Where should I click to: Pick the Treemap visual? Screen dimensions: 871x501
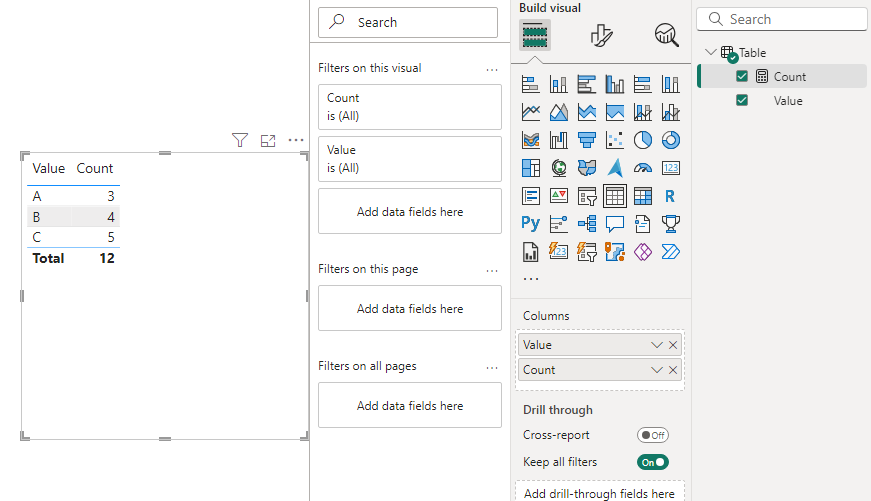coord(531,168)
